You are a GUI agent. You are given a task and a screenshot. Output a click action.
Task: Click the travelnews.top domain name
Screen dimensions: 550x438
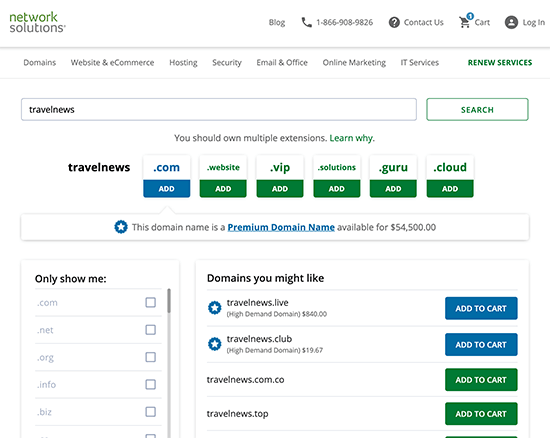(x=237, y=414)
